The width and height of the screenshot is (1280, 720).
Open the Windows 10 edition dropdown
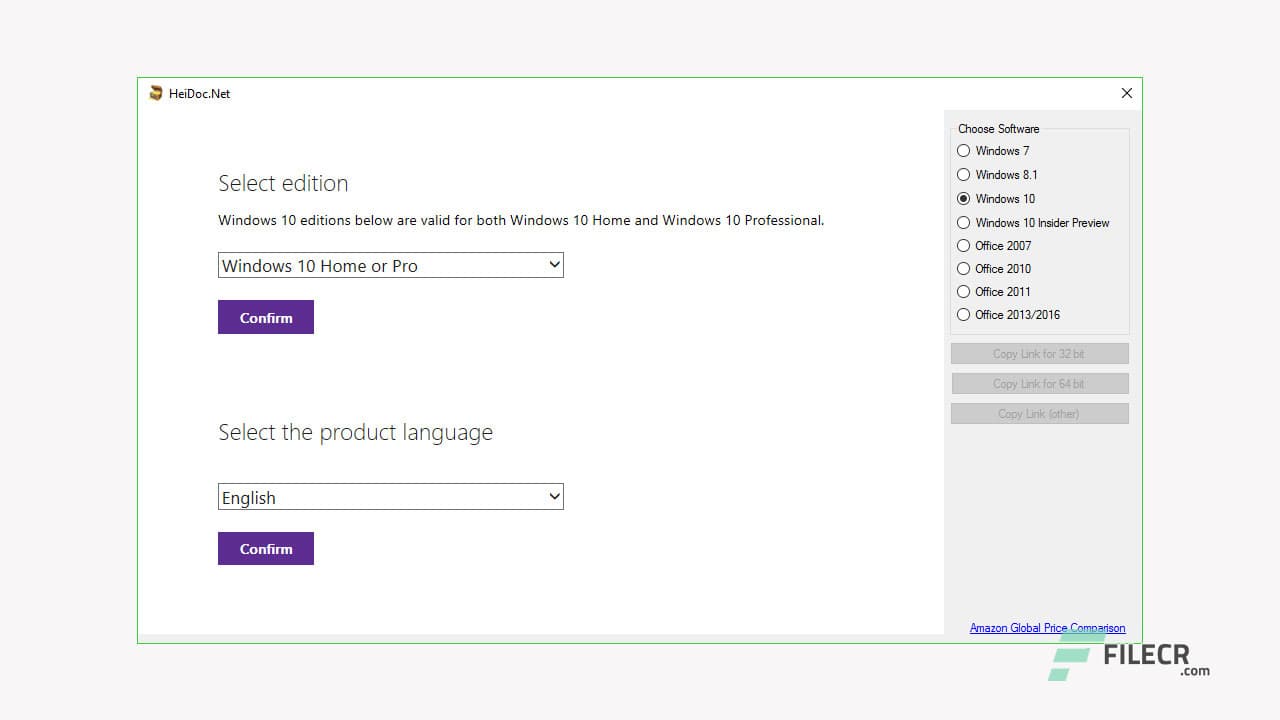tap(554, 265)
